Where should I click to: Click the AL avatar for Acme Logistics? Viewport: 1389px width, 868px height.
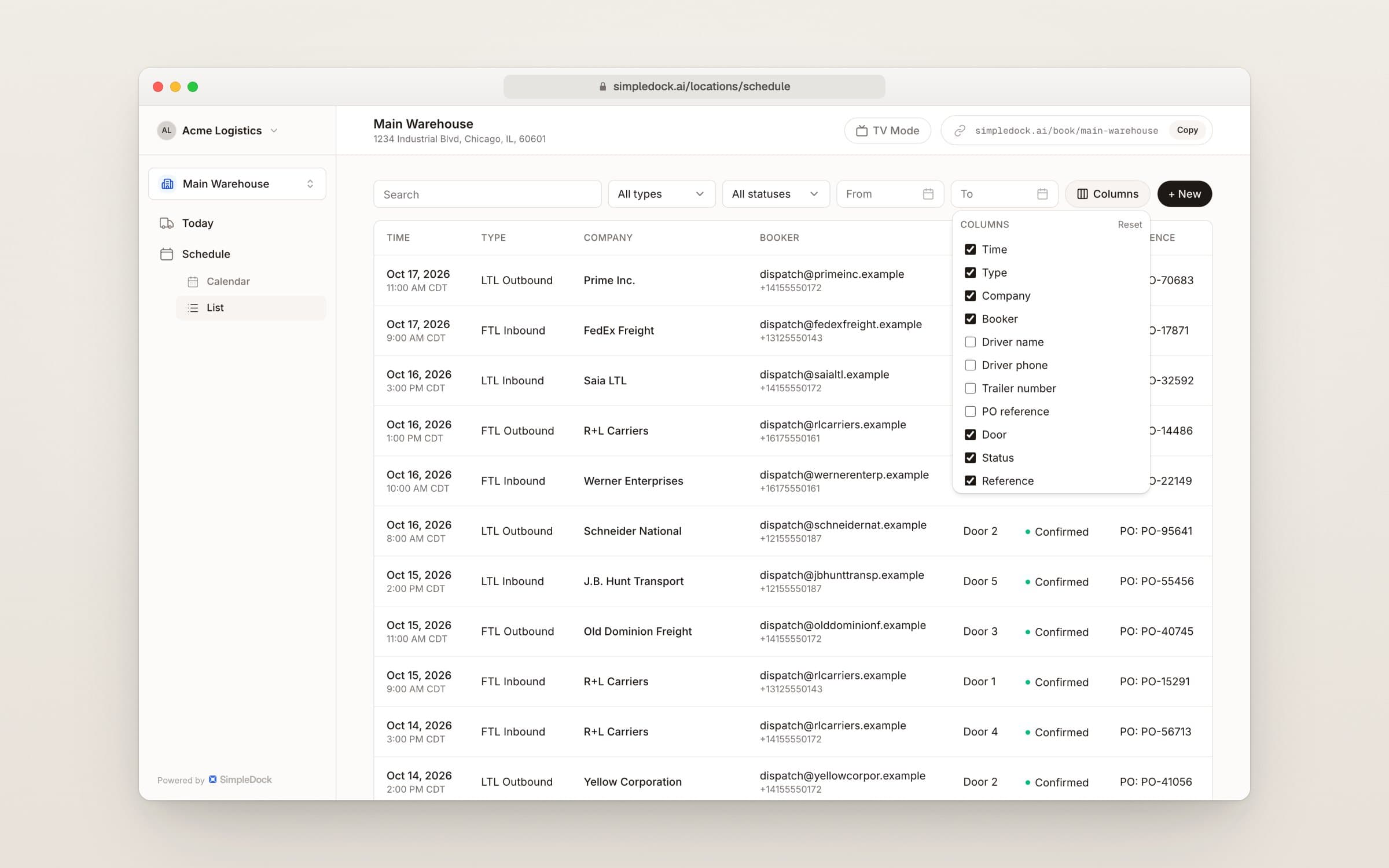pyautogui.click(x=167, y=131)
